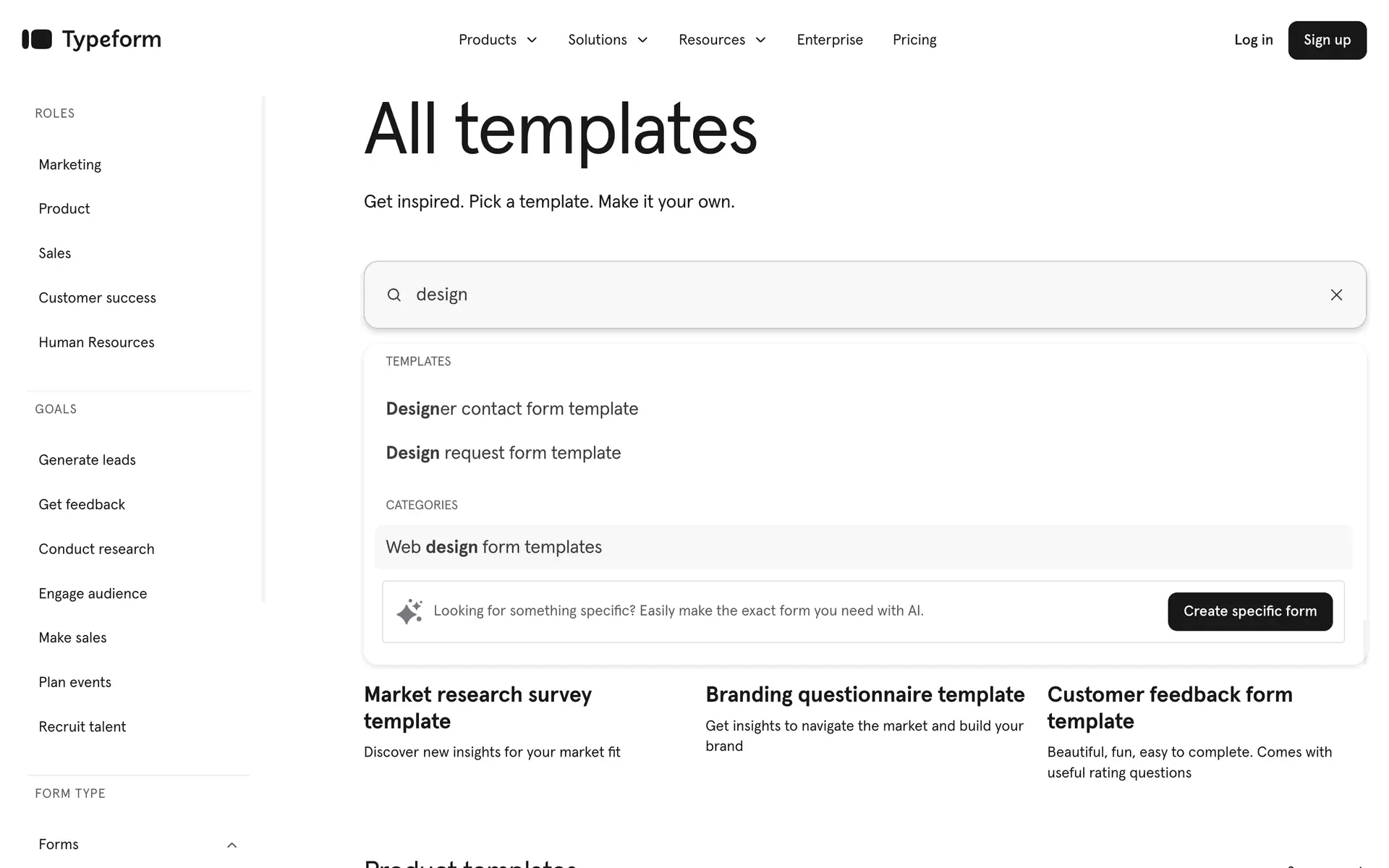Click the Log in link

click(1253, 40)
